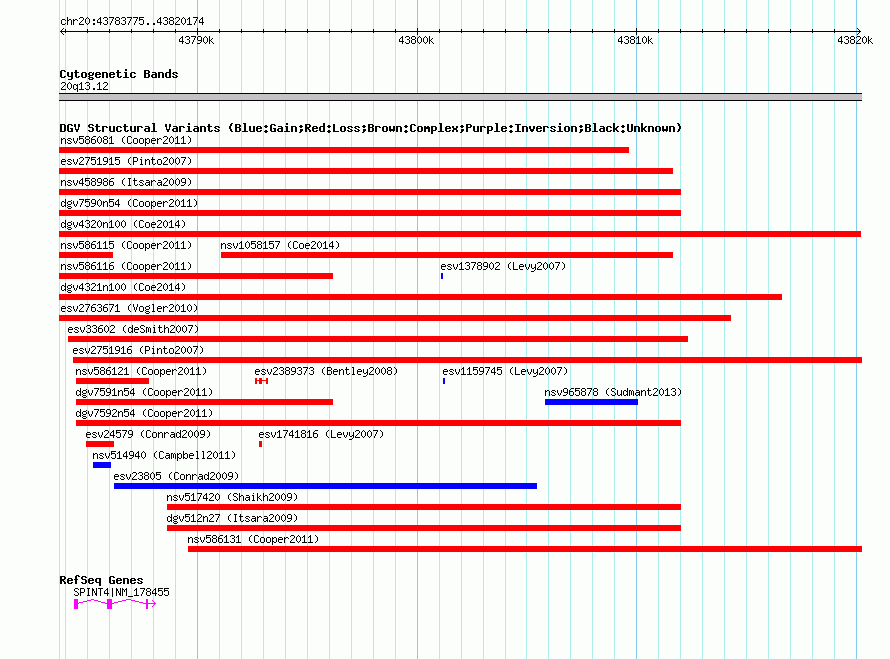
Task: Click the 43820k ruler tick label
Action: (x=855, y=40)
